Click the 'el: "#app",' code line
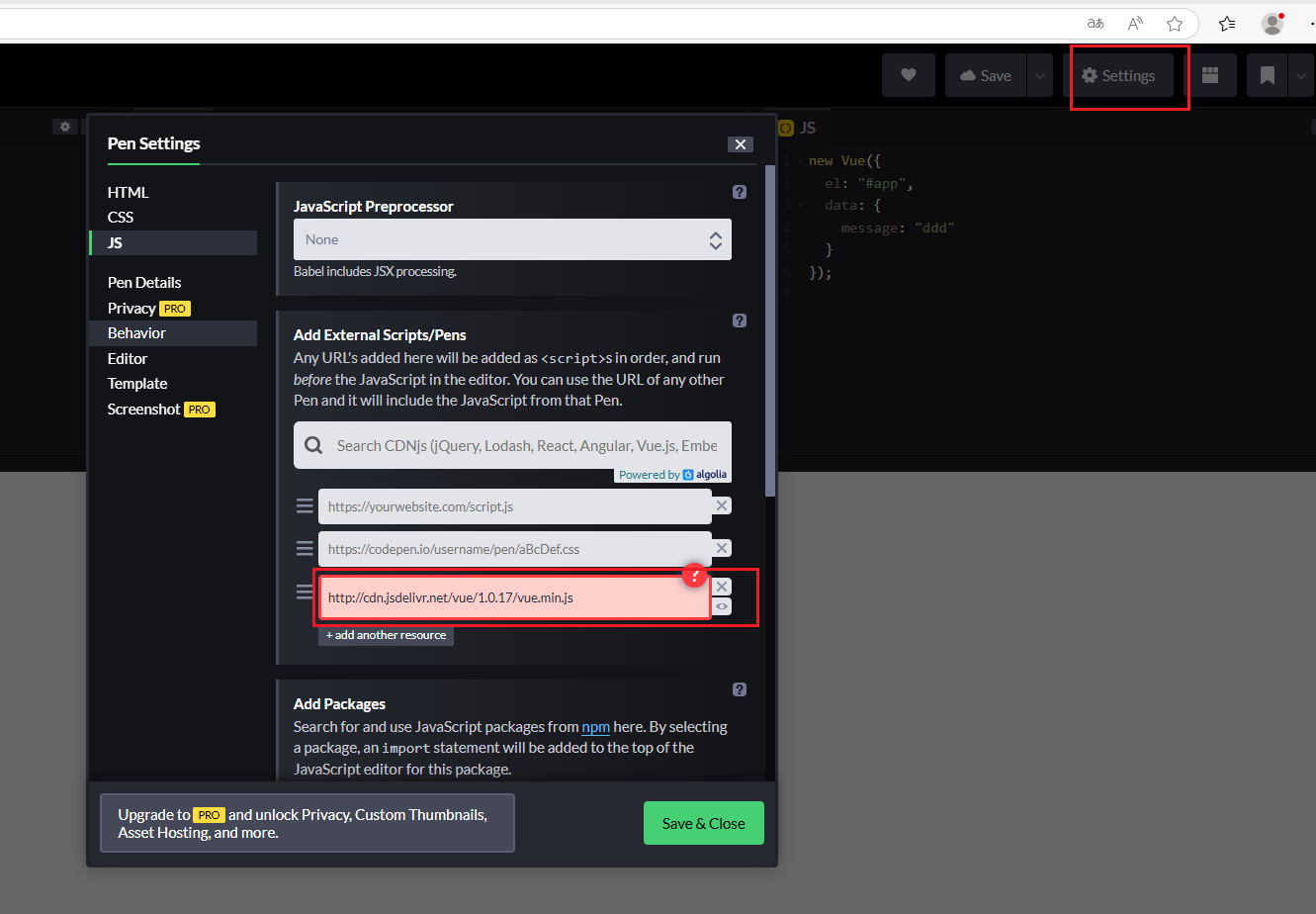 [870, 183]
